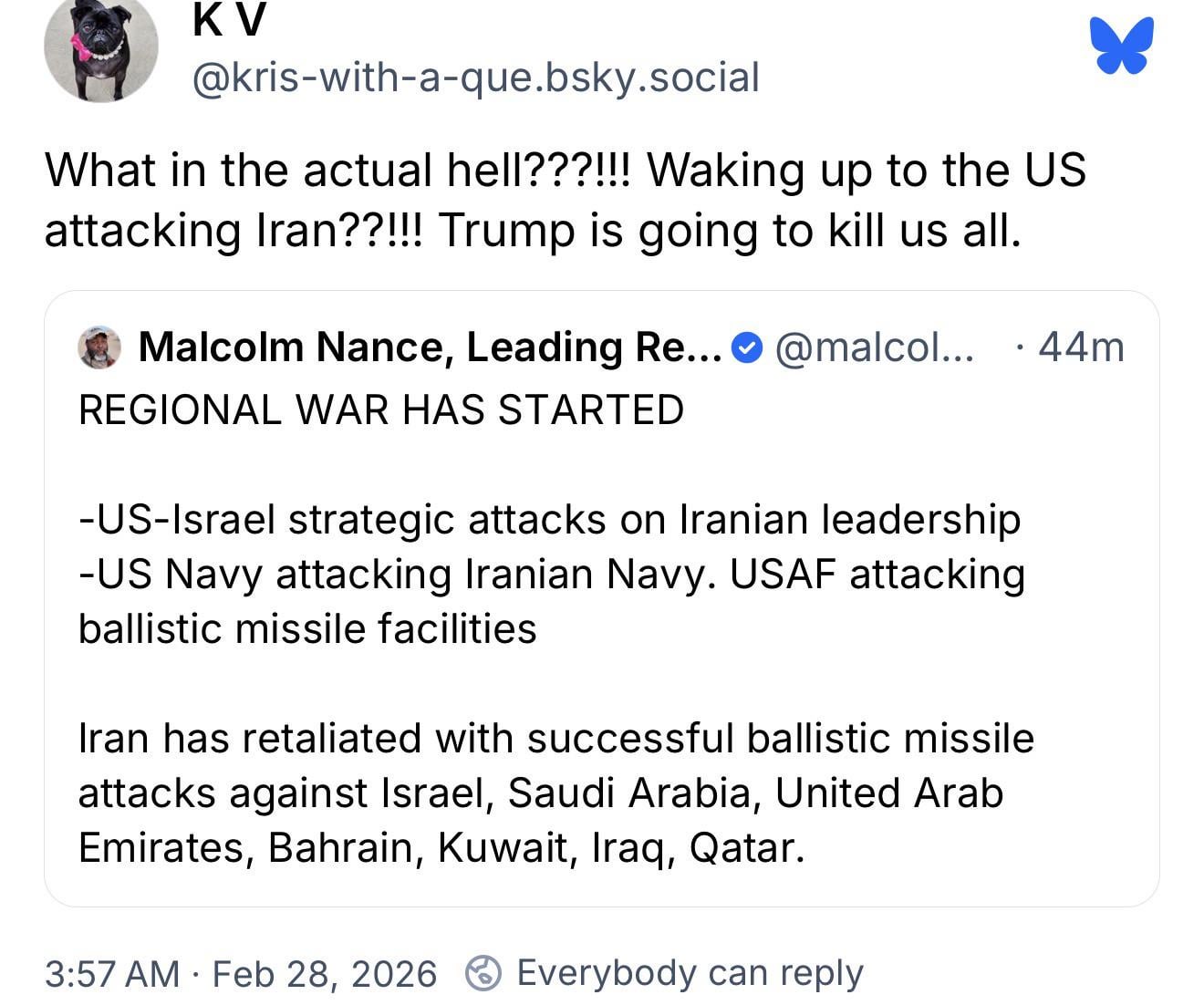1204x1005 pixels.
Task: Open the @kris-with-a-que.bsky.social handle
Action: 475,78
